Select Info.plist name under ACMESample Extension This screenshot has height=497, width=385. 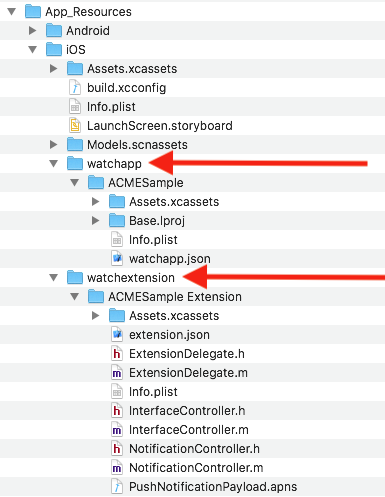coord(153,392)
